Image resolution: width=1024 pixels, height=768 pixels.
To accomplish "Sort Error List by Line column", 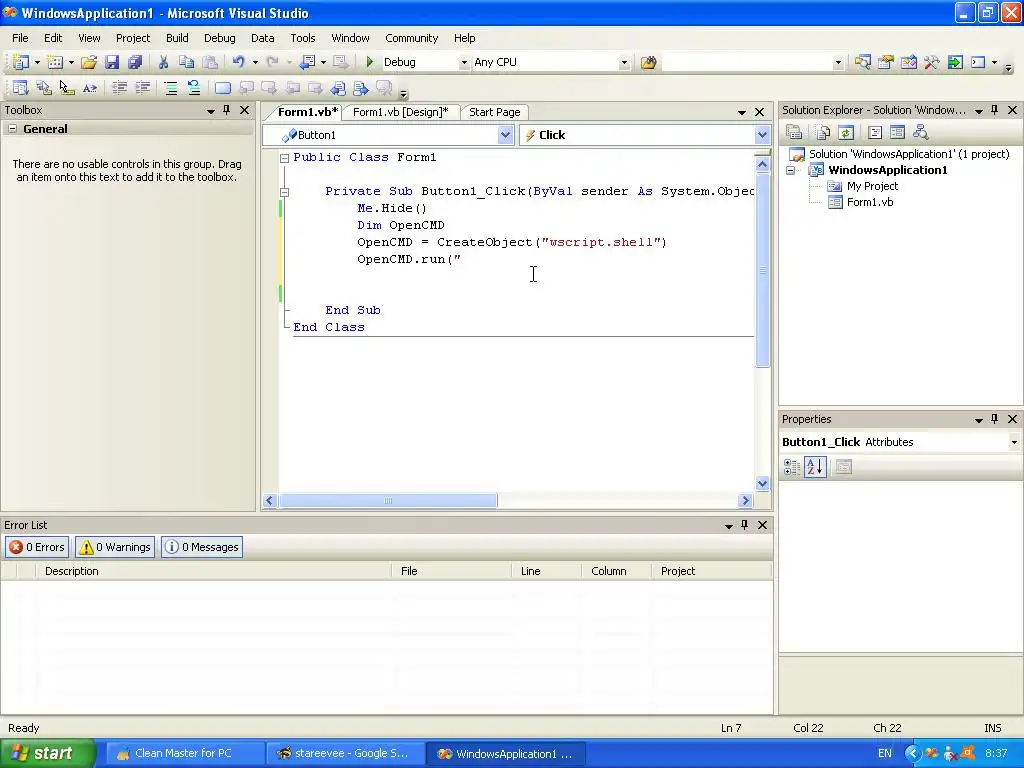I will 546,571.
